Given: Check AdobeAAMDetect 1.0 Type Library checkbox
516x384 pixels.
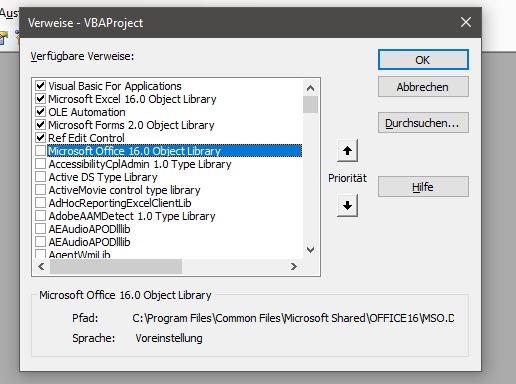Looking at the screenshot, I should pyautogui.click(x=40, y=216).
